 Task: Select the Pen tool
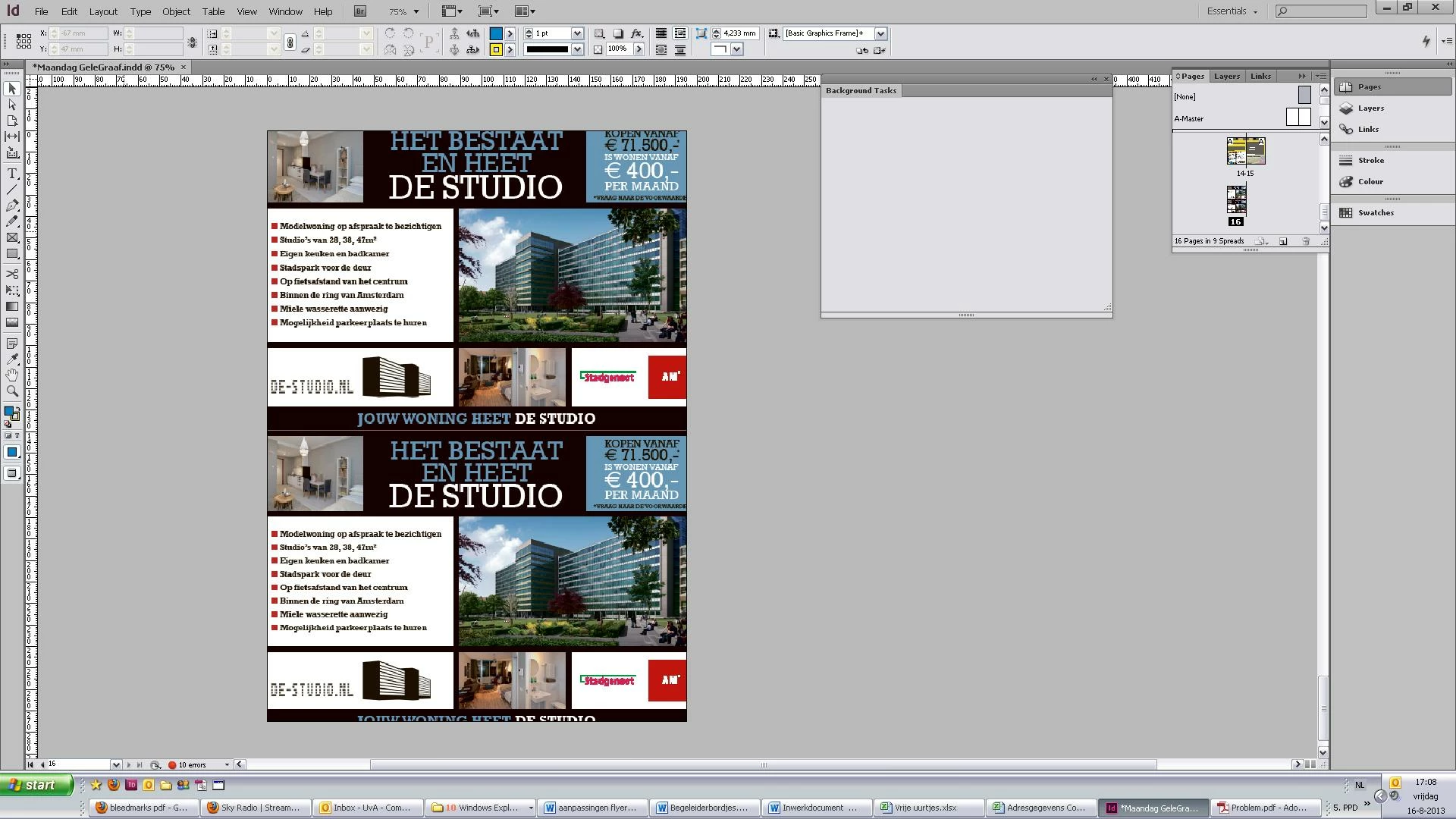click(x=12, y=206)
